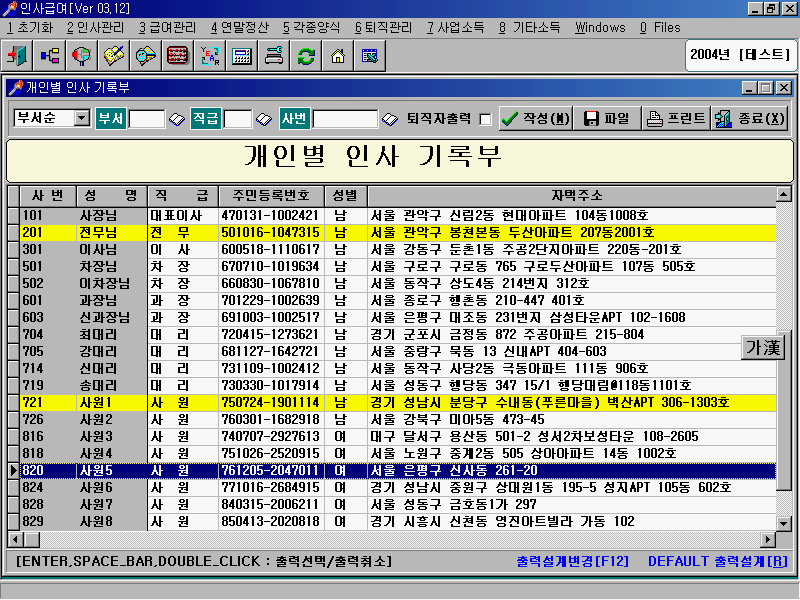
Task: Click the book lookup icon next to 사번 field
Action: (389, 119)
